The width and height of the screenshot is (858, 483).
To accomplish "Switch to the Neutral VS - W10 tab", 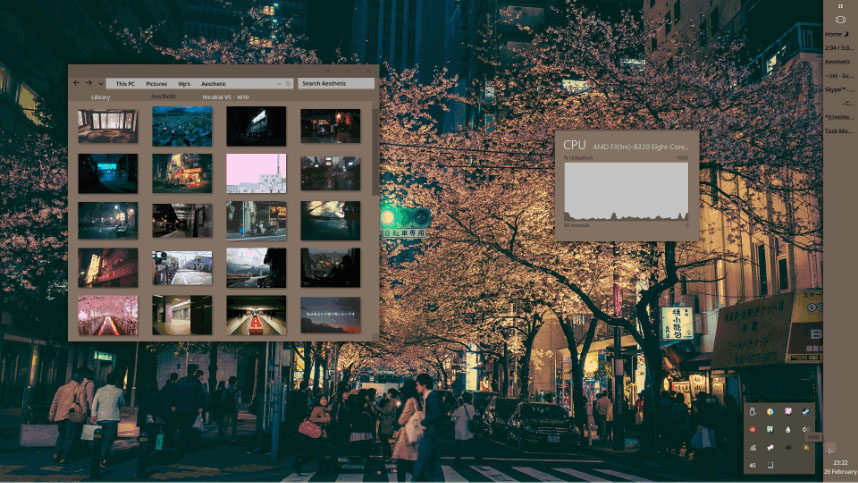I will pyautogui.click(x=225, y=97).
